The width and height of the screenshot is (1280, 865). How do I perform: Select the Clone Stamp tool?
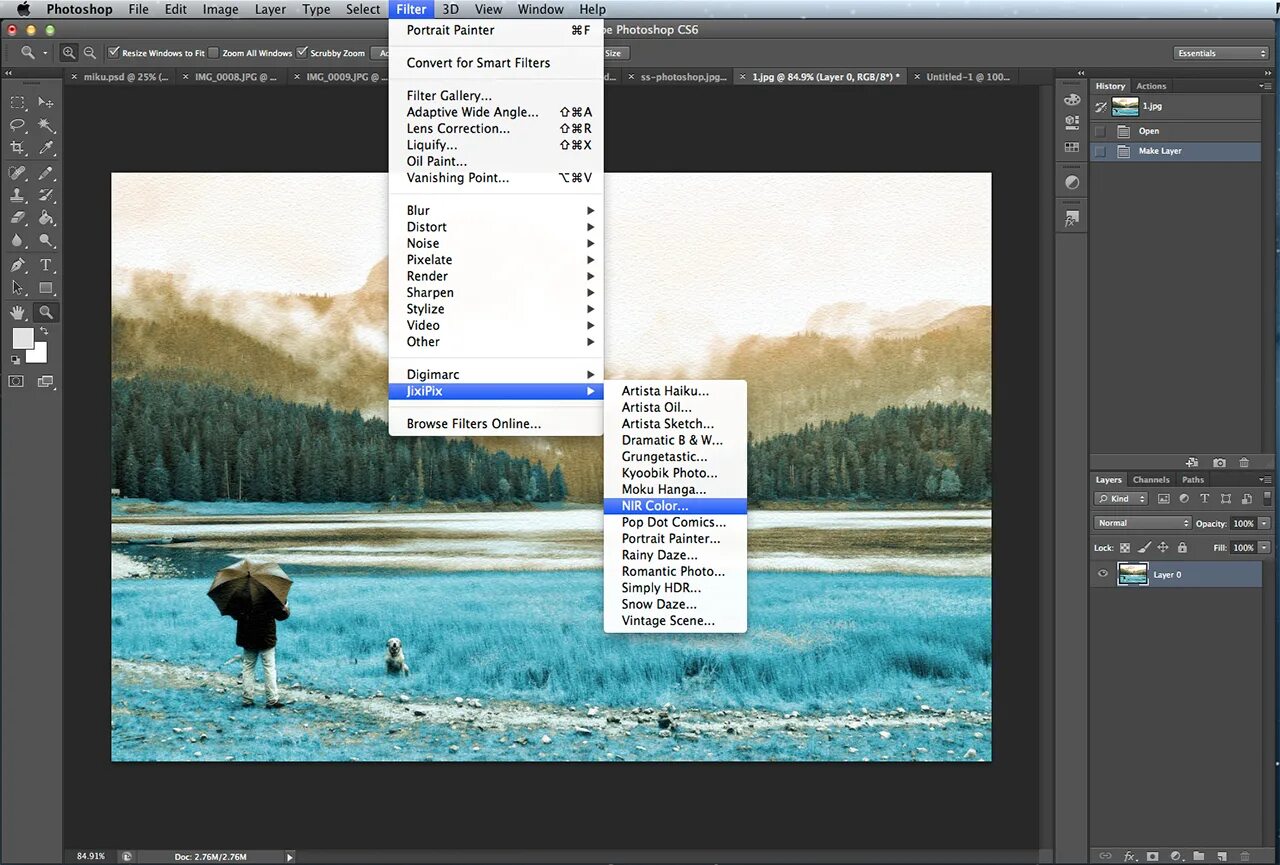[x=18, y=196]
